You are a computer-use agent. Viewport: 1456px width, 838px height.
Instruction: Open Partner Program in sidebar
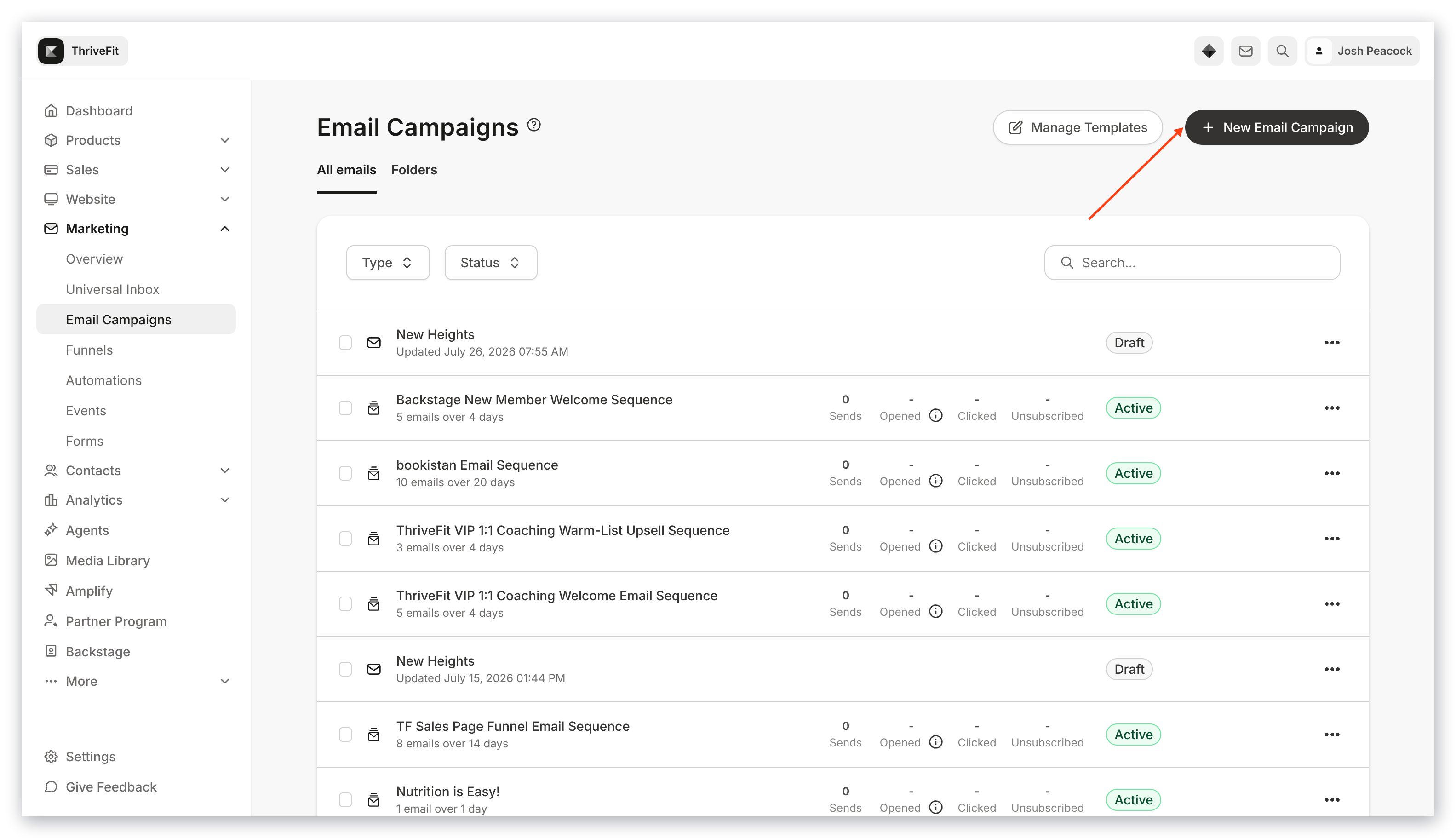(116, 621)
